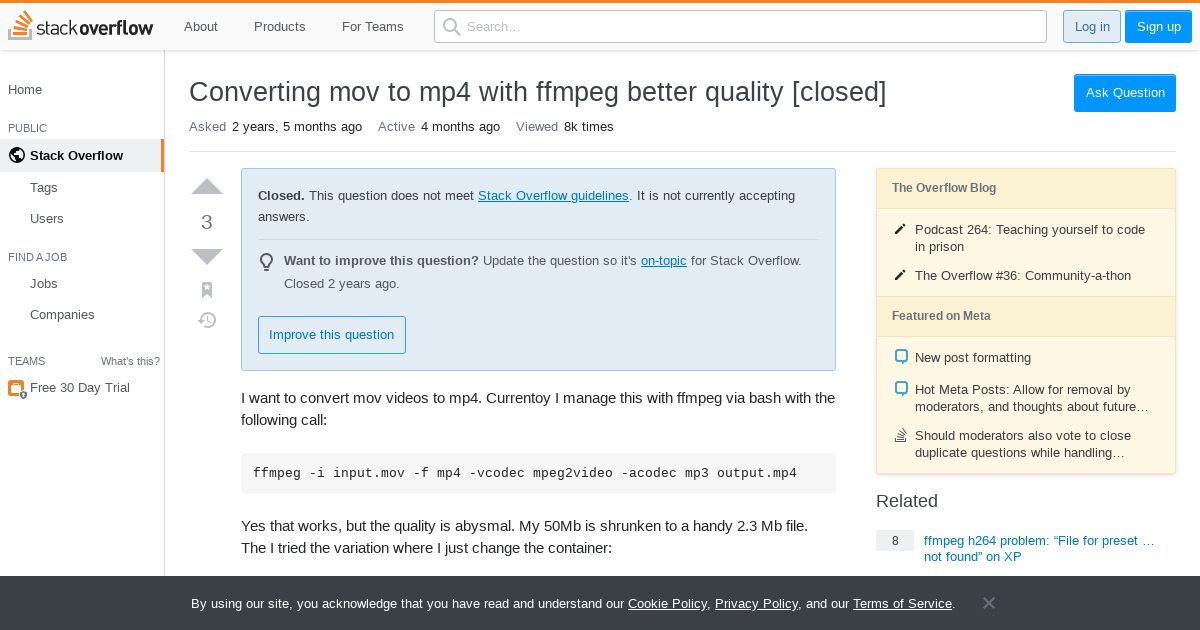Show the question activity history icon
Viewport: 1200px width, 630px height.
coord(207,320)
